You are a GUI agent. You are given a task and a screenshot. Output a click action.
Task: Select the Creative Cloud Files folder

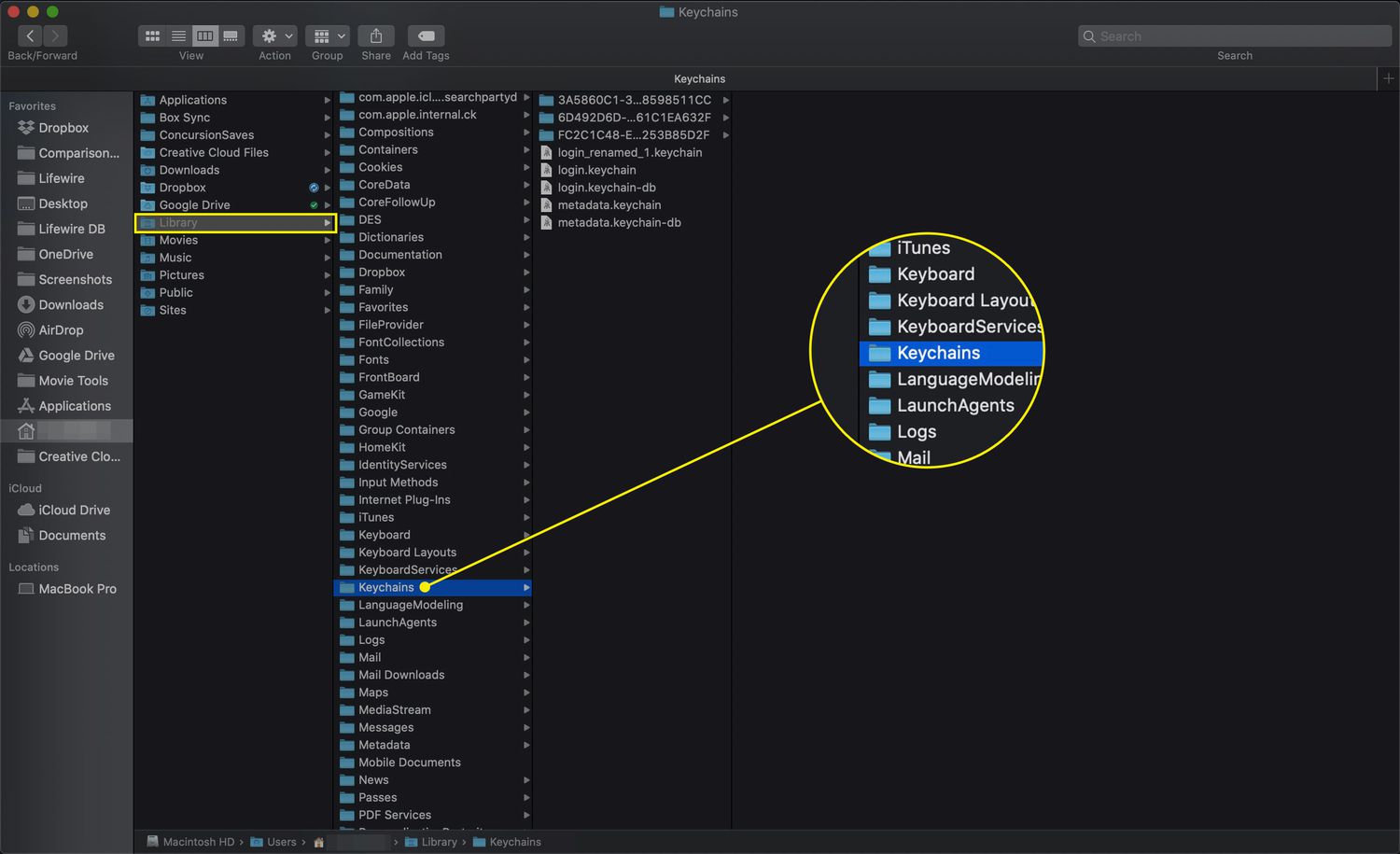pyautogui.click(x=234, y=152)
